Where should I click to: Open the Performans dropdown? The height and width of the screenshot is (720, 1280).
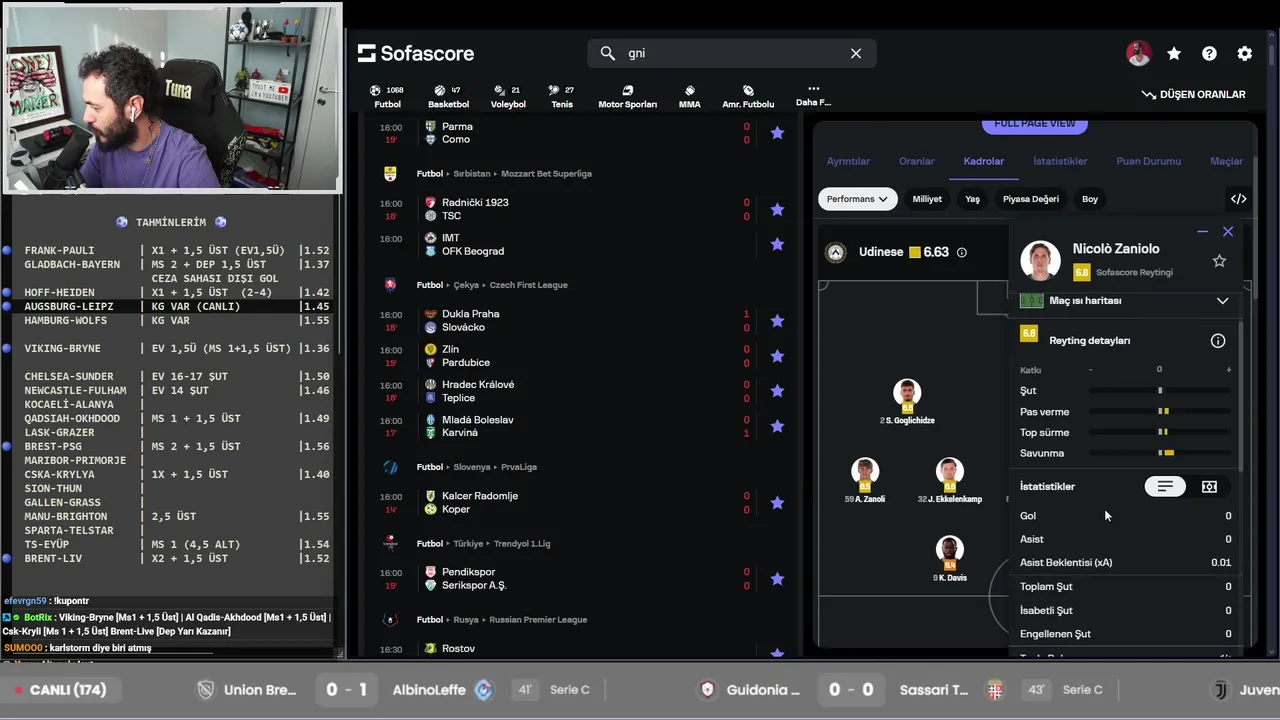point(857,199)
